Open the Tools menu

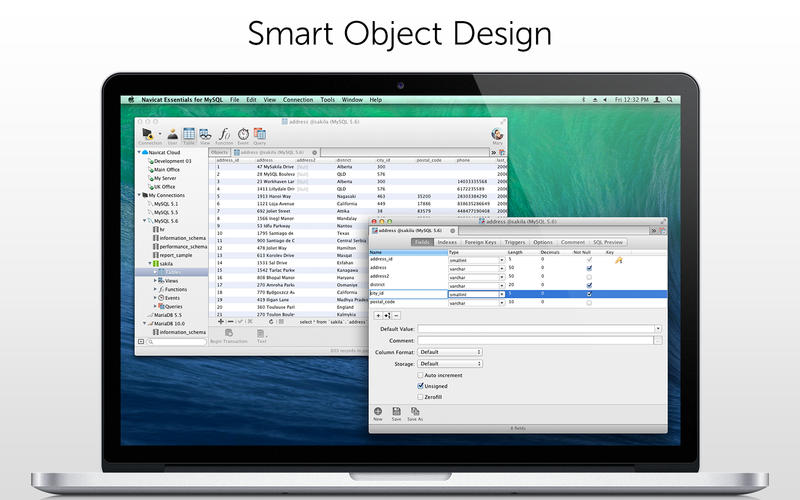tap(328, 100)
